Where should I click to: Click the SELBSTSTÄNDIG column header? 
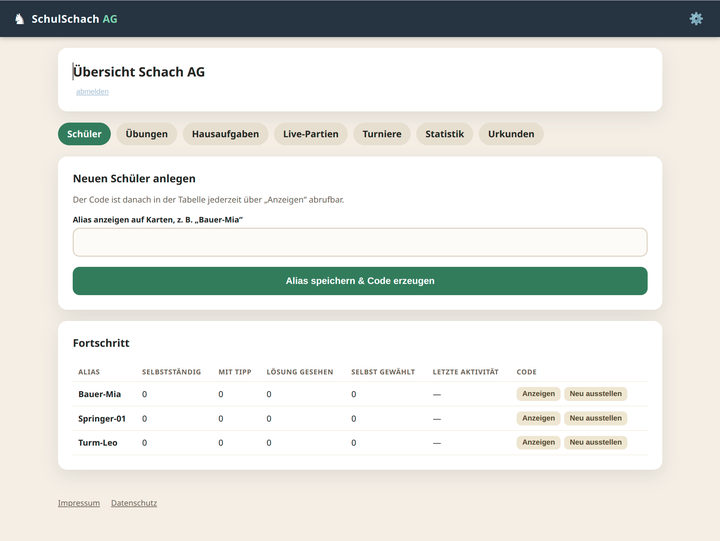171,372
